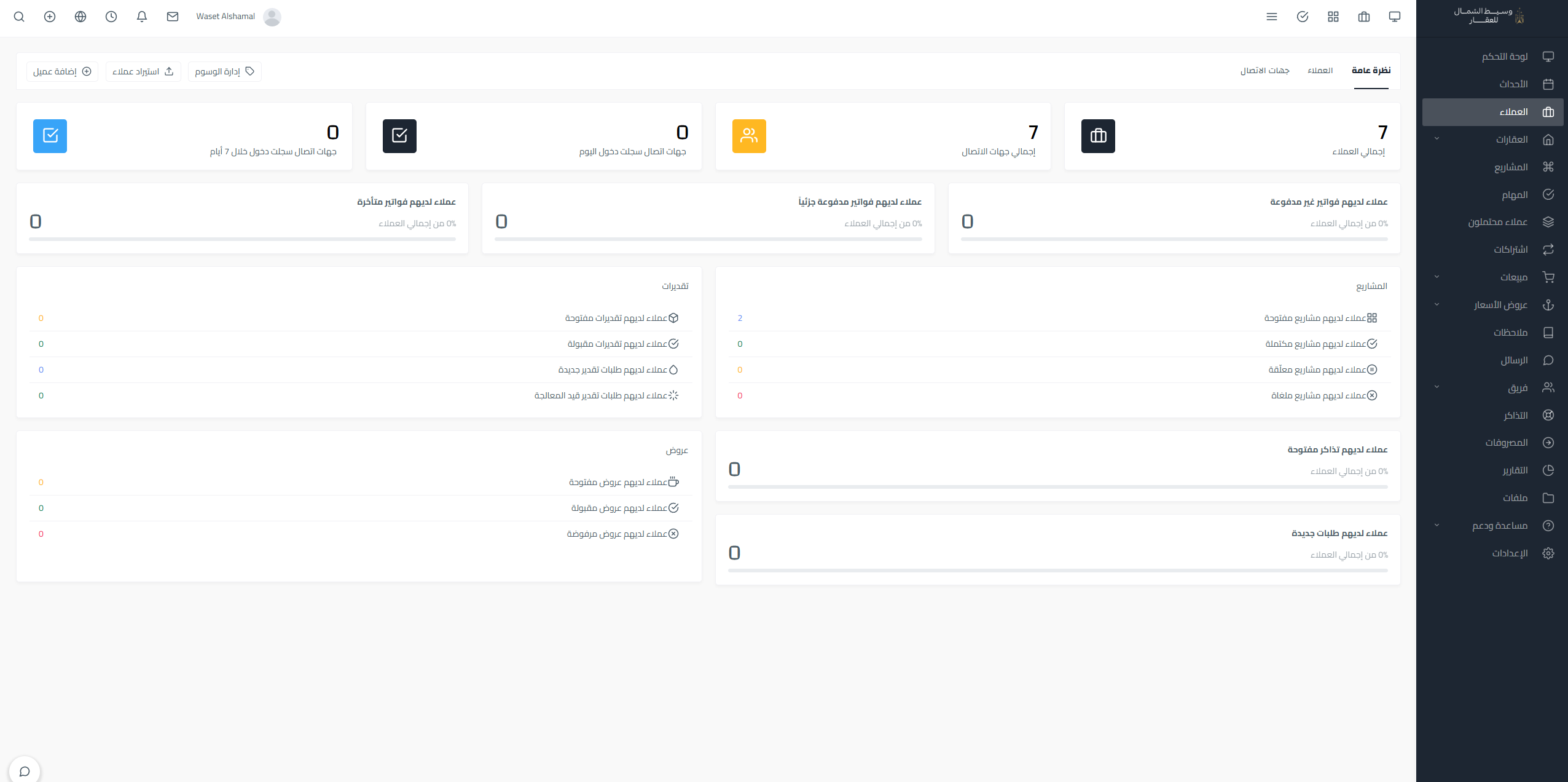Image resolution: width=1568 pixels, height=782 pixels.
Task: Open Waset Alshamal profile avatar
Action: click(x=272, y=17)
